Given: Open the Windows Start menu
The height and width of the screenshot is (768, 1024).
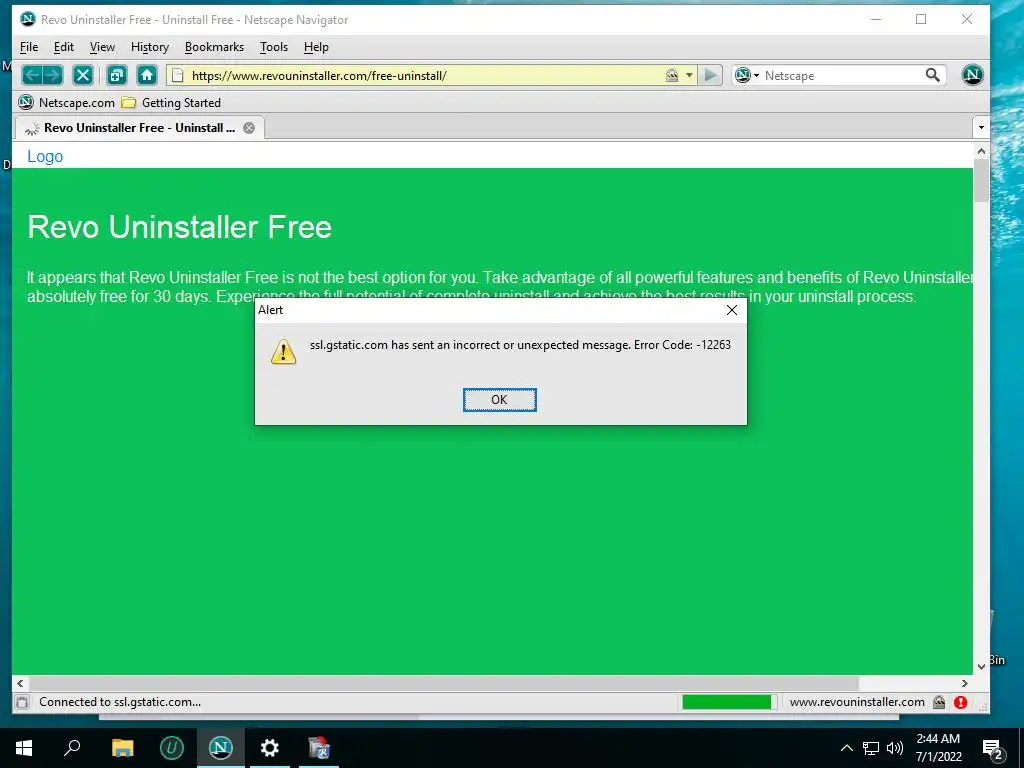Looking at the screenshot, I should 24,748.
